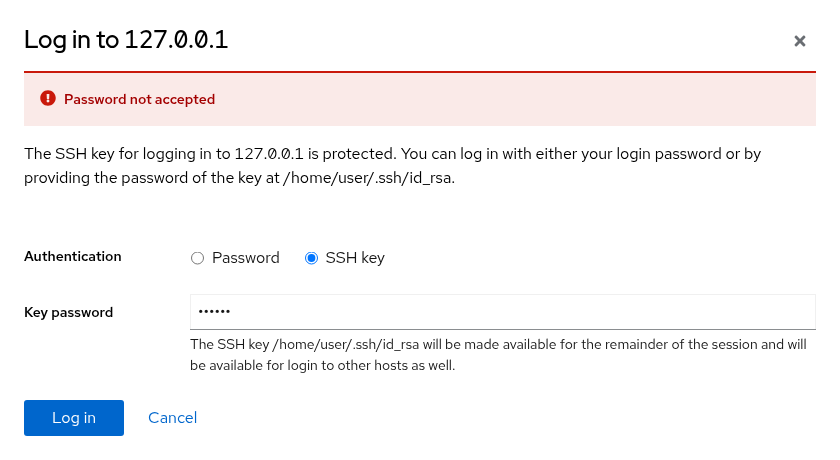Viewport: 840px width, 460px height.
Task: Click the Key password field label
Action: pos(69,312)
